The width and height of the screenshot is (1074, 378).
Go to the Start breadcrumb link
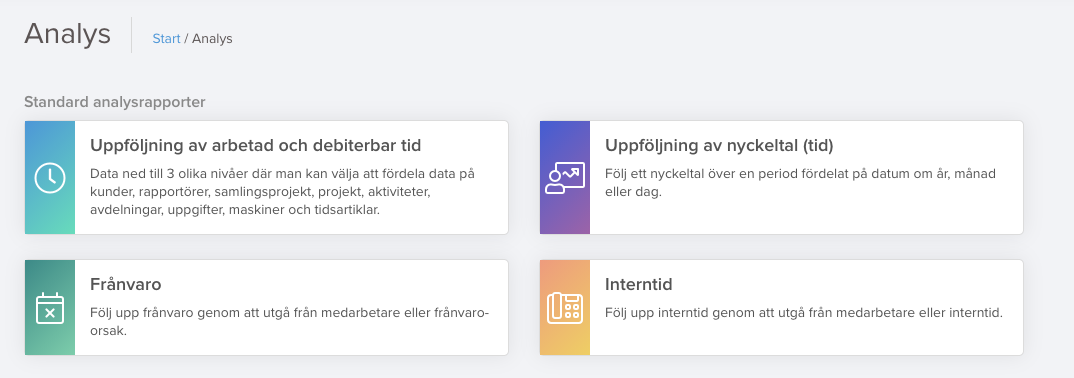[166, 38]
